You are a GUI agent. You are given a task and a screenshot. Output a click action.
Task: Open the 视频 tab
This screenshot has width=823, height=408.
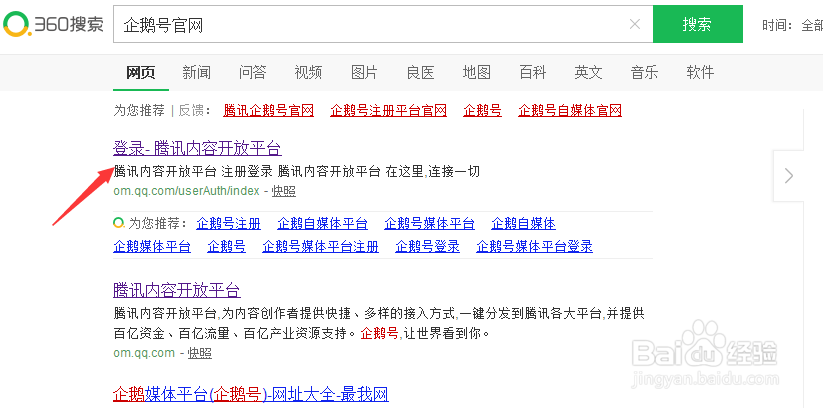click(308, 72)
